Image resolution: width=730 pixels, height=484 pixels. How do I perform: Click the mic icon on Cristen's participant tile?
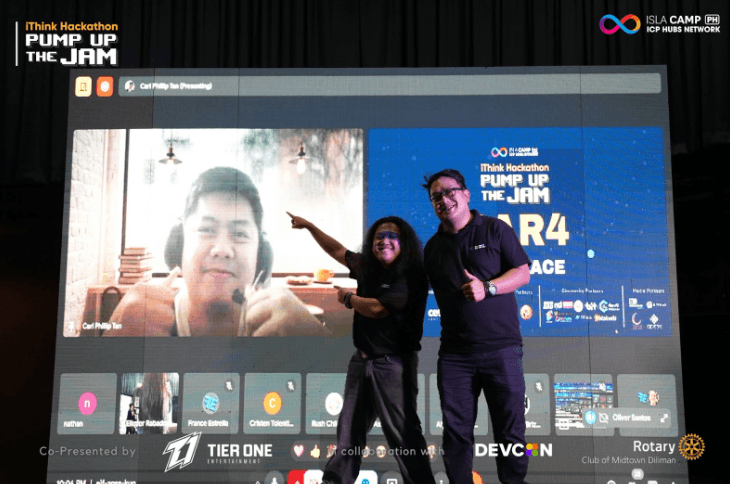pos(289,384)
